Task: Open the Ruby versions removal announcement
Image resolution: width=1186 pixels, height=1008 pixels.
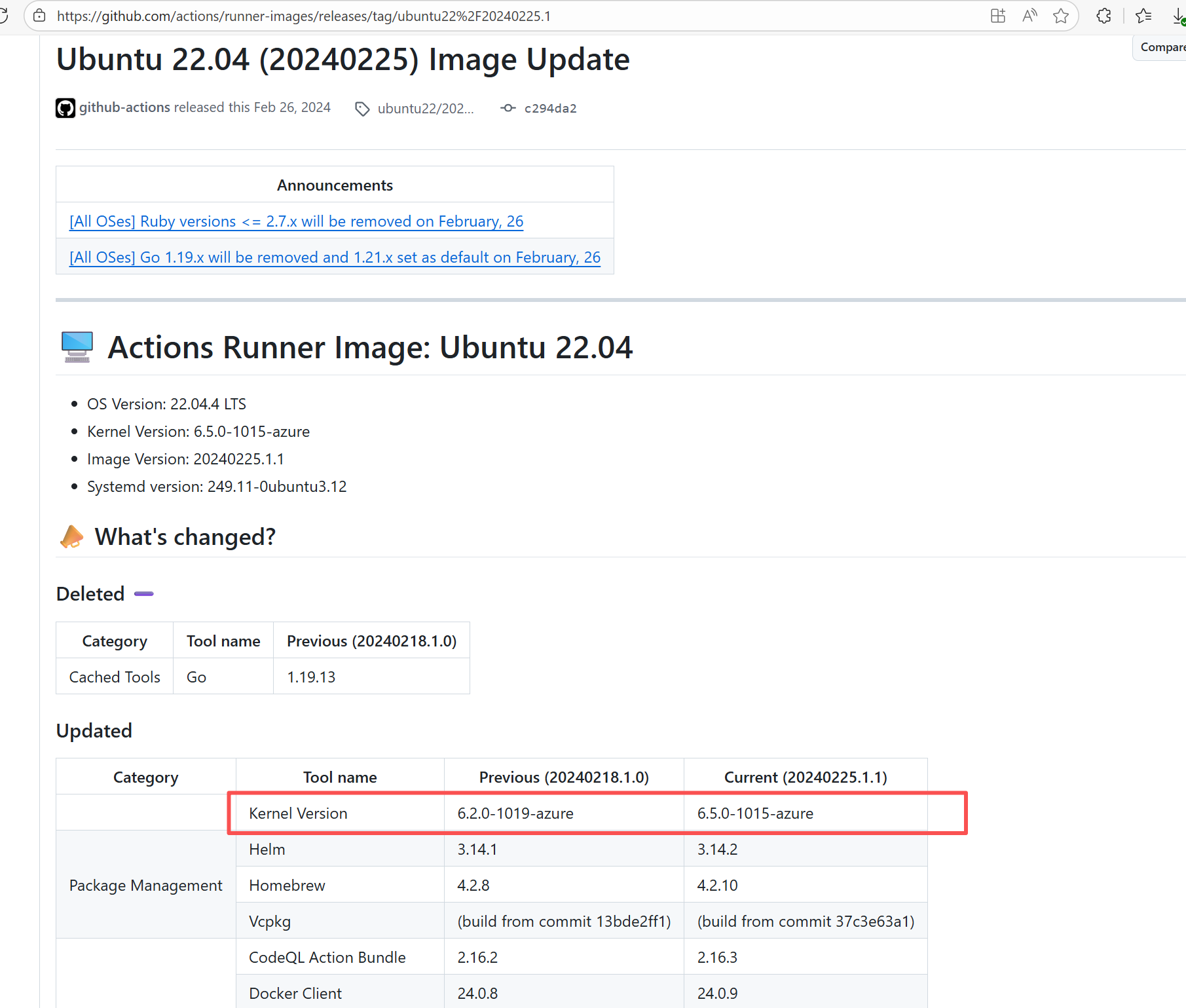Action: [296, 221]
